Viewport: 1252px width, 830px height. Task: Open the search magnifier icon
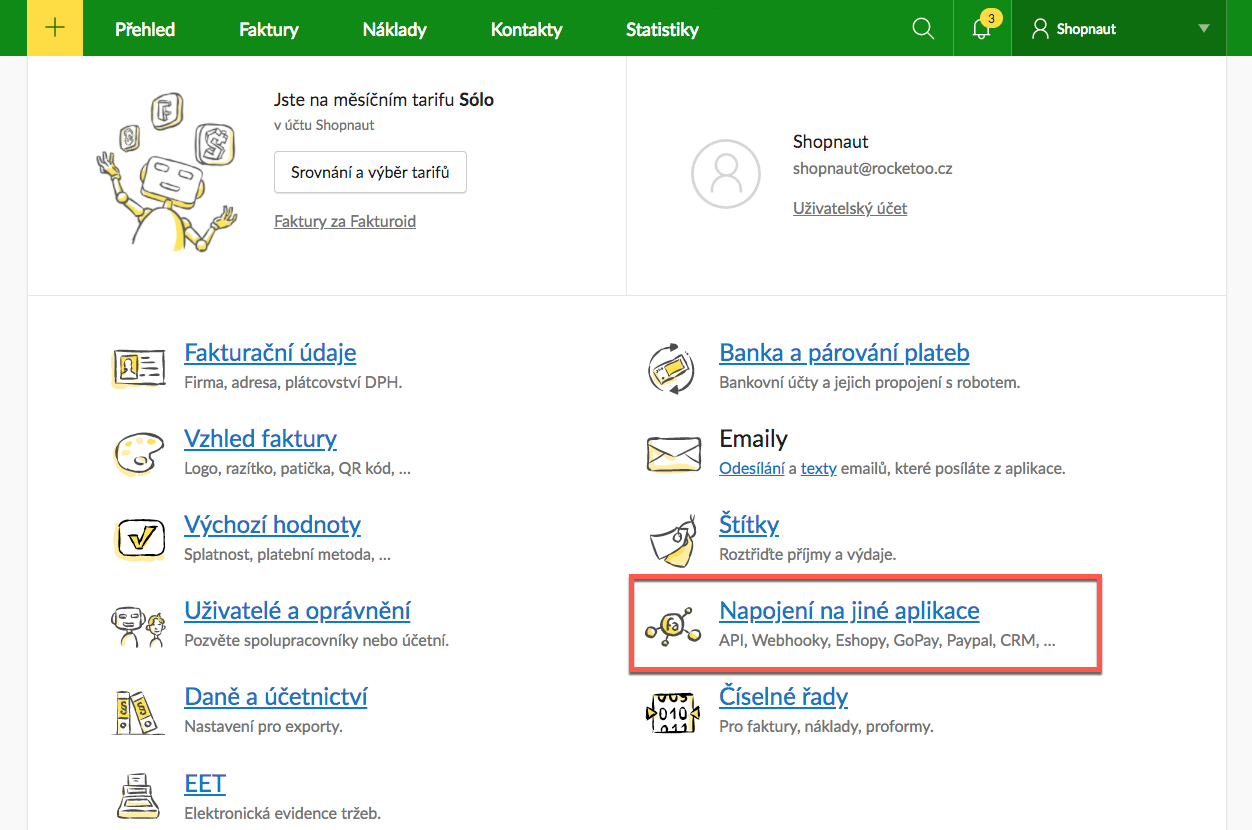[x=923, y=29]
